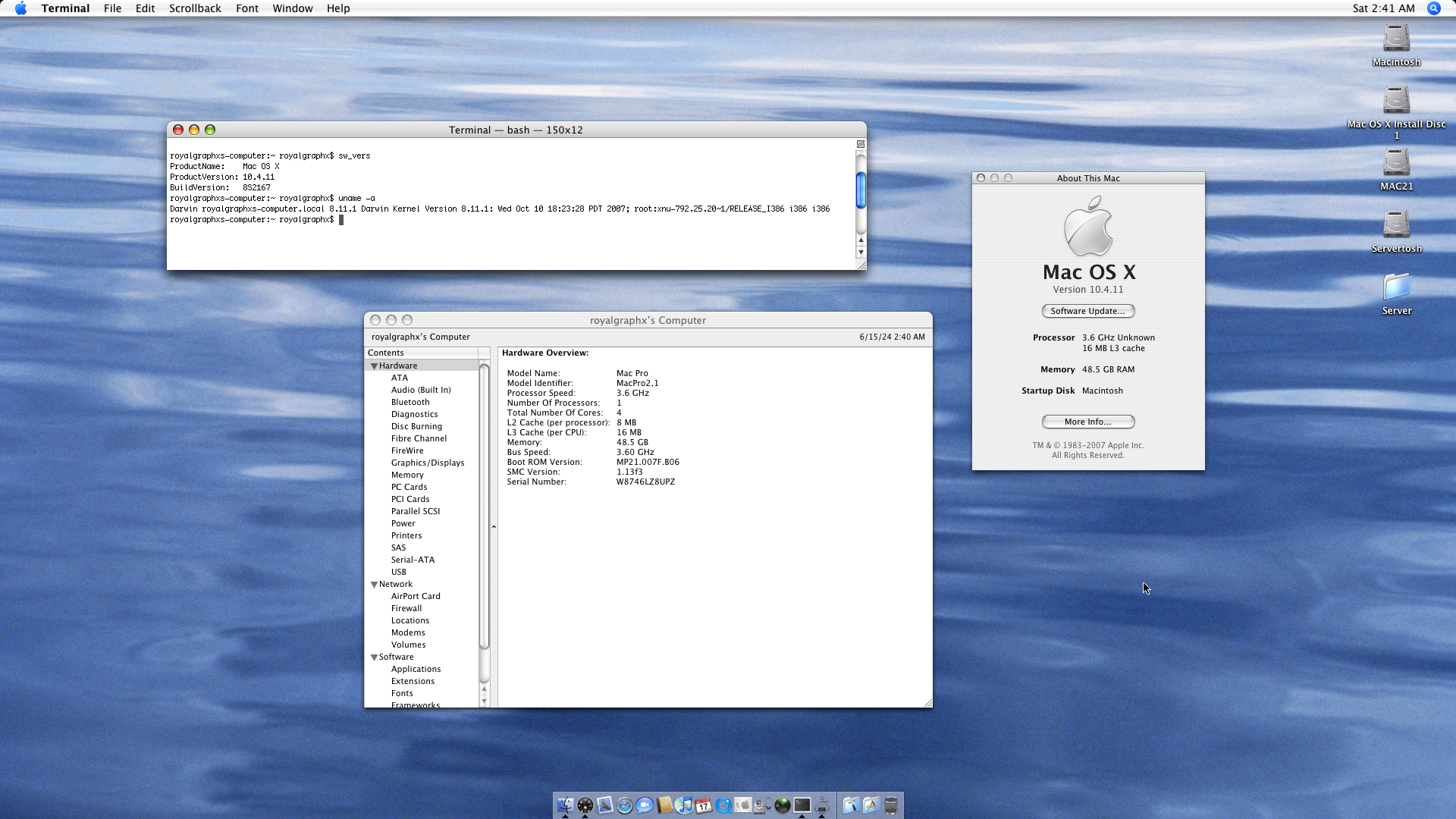This screenshot has height=819, width=1456.
Task: Open the File menu
Action: coord(112,8)
